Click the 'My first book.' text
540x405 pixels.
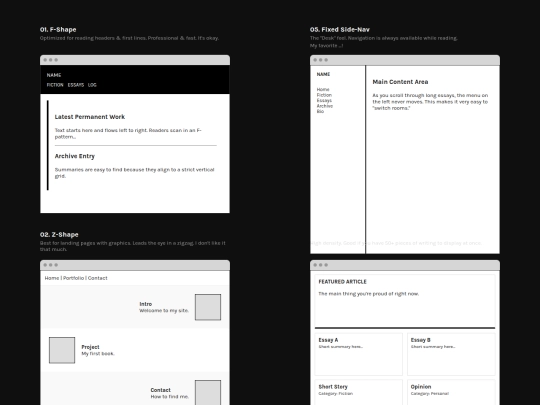[98, 354]
